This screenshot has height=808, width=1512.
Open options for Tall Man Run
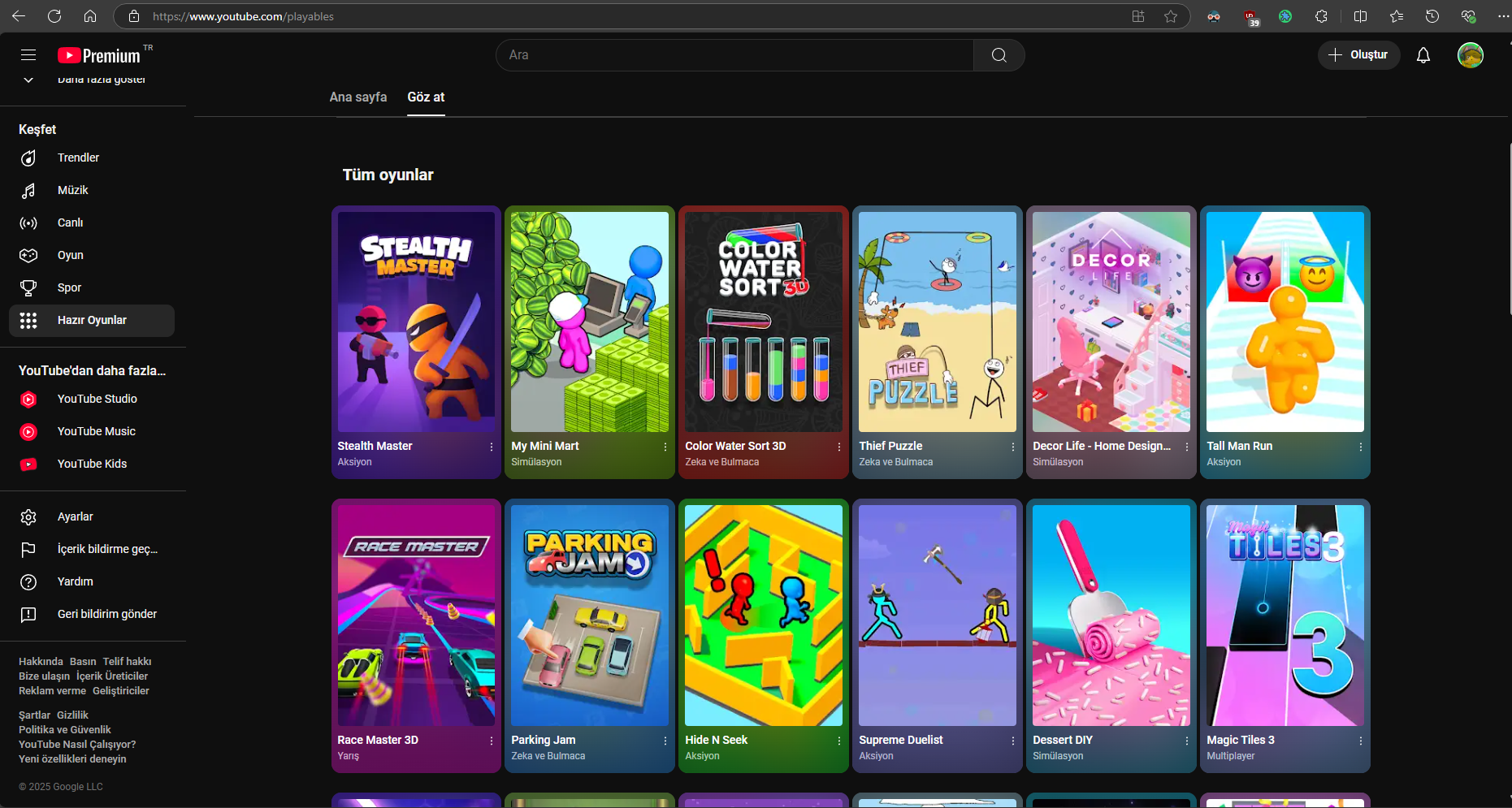click(x=1361, y=447)
